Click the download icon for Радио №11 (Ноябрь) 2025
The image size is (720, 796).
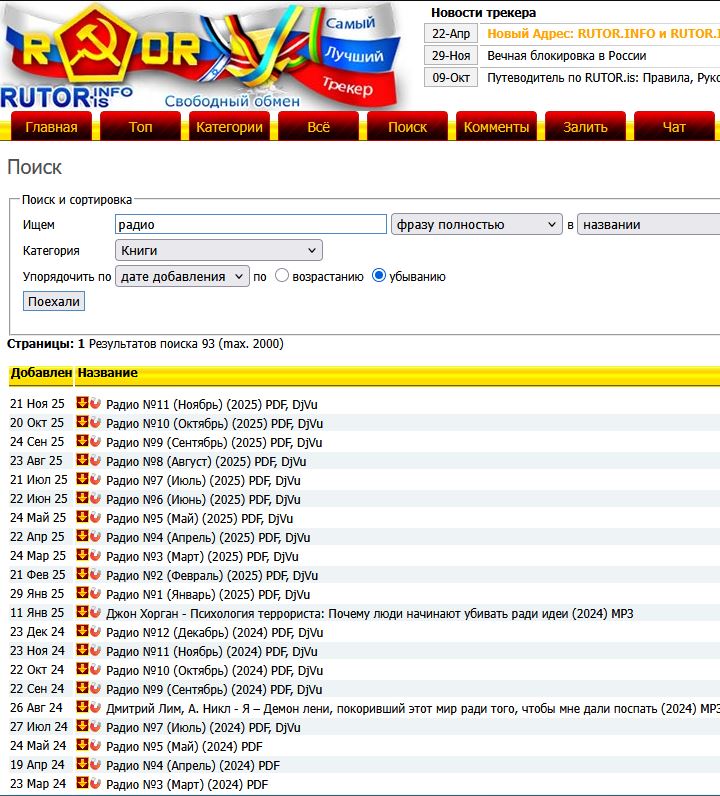[x=82, y=403]
